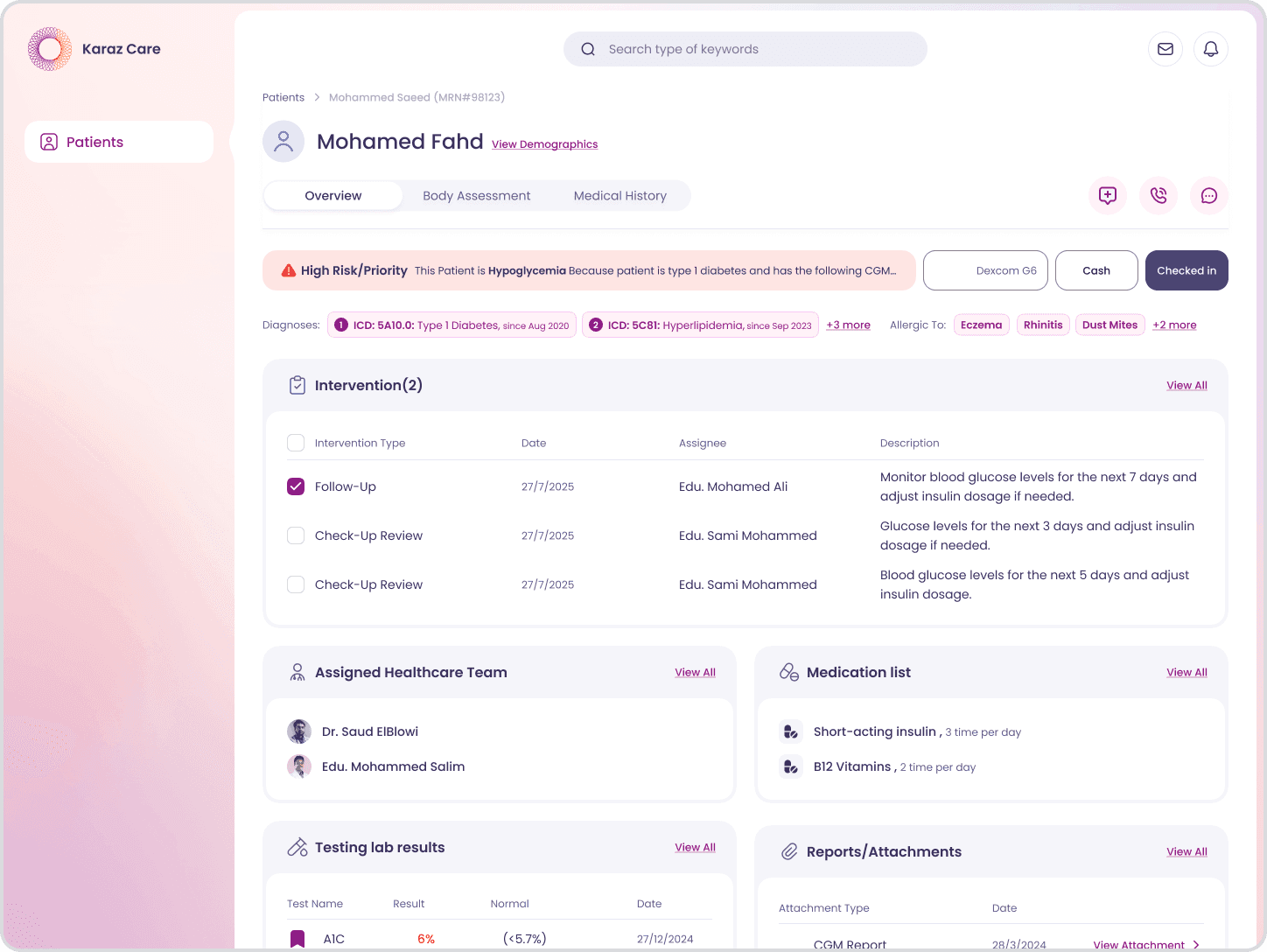
Task: Click the B12 Vitamins pill icon
Action: [791, 766]
